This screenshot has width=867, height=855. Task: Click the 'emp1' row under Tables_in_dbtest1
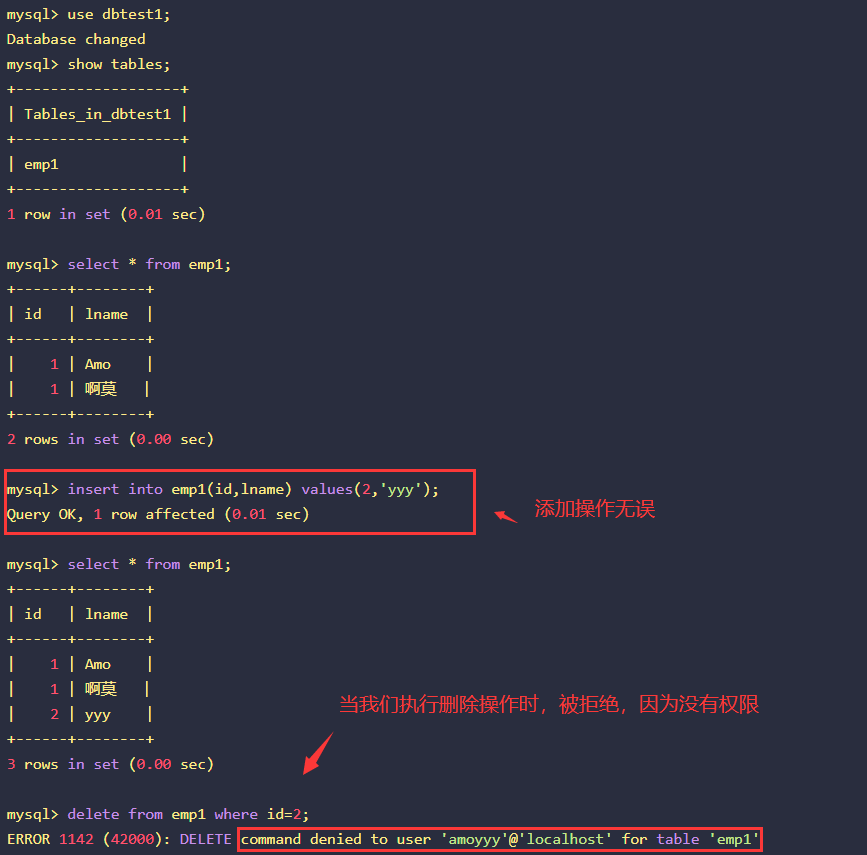(41, 164)
